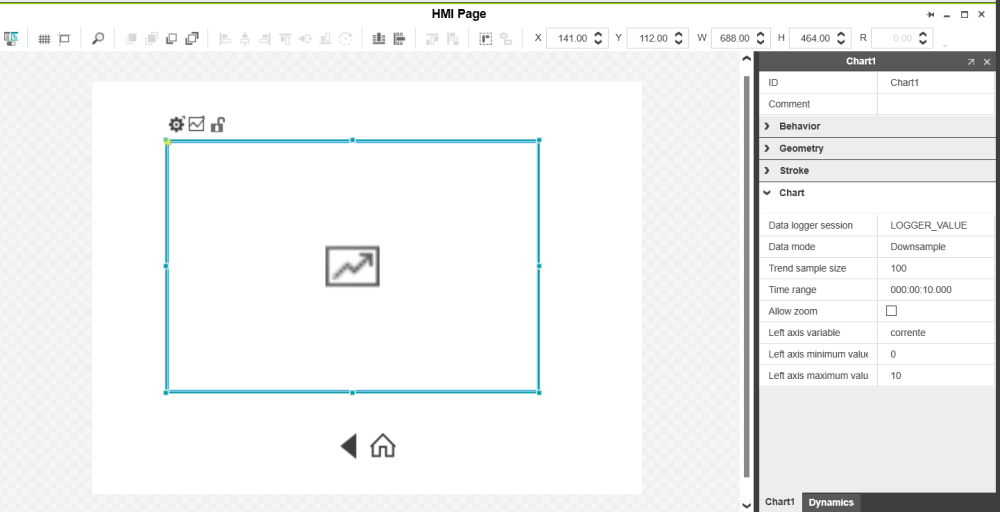1000x512 pixels.
Task: Collapse the Chart section
Action: [767, 193]
